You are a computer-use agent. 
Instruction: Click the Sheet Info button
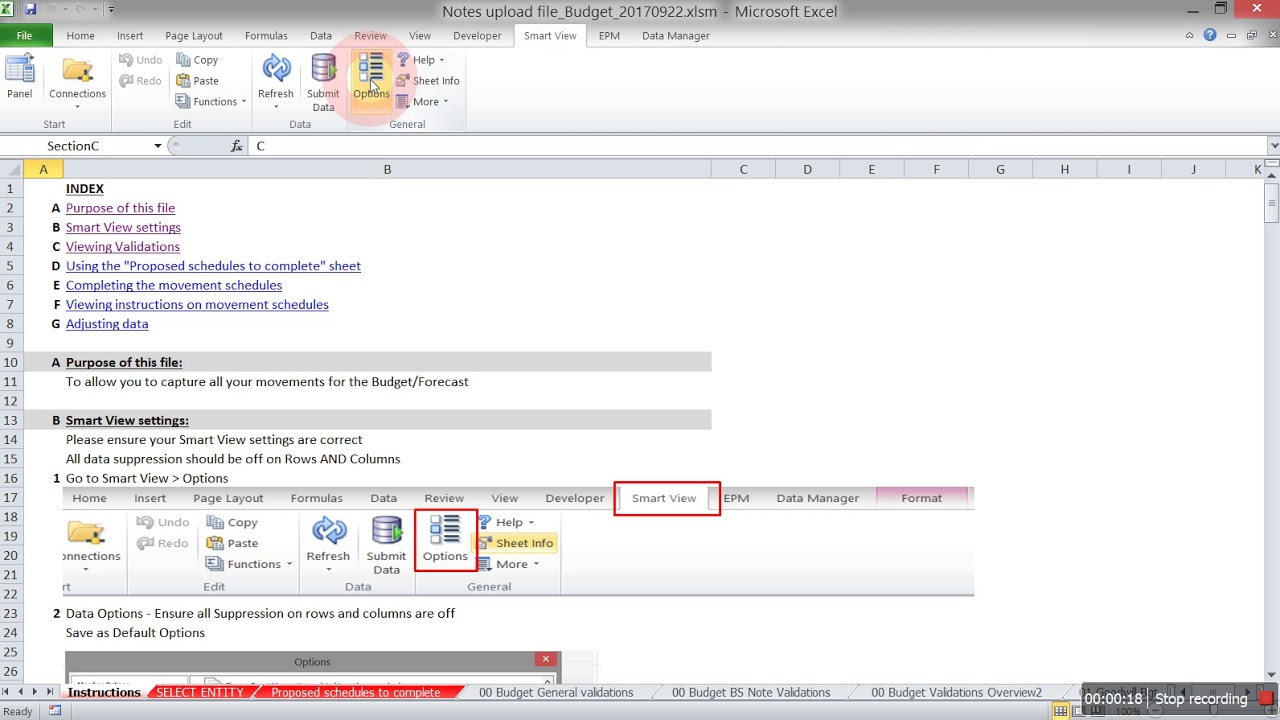pyautogui.click(x=428, y=81)
